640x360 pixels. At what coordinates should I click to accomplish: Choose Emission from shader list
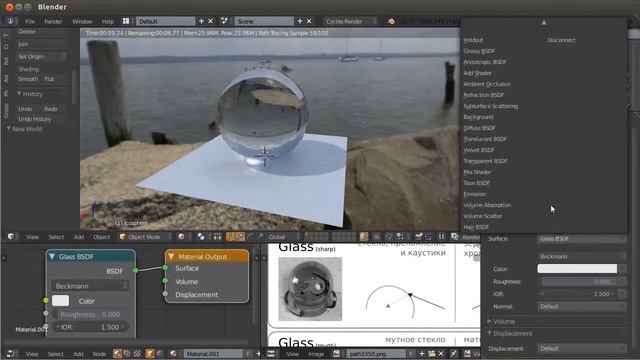click(475, 194)
